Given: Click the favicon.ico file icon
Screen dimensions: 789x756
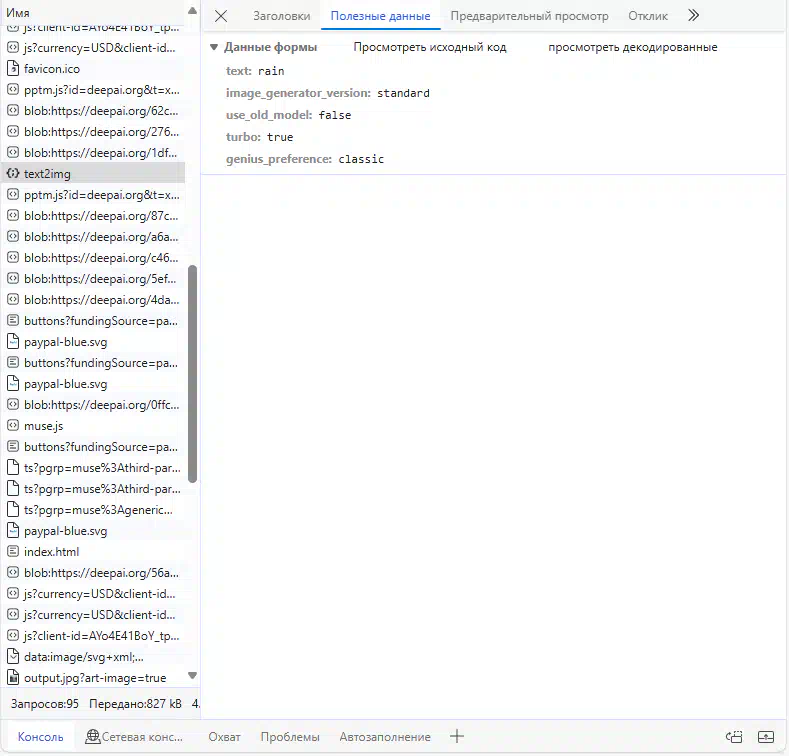Looking at the screenshot, I should (13, 68).
